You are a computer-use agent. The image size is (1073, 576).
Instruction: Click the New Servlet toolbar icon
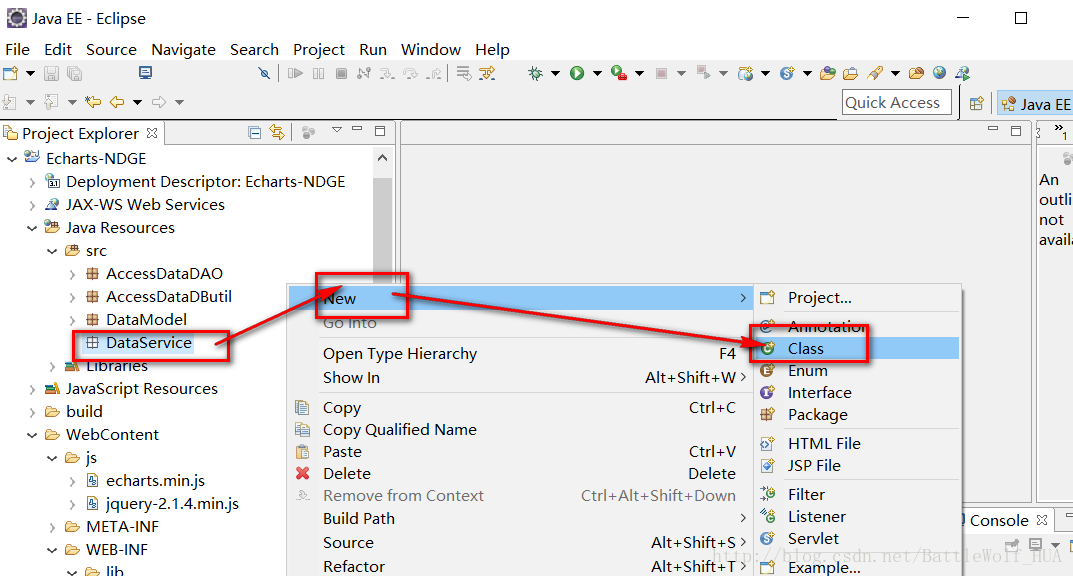click(787, 73)
